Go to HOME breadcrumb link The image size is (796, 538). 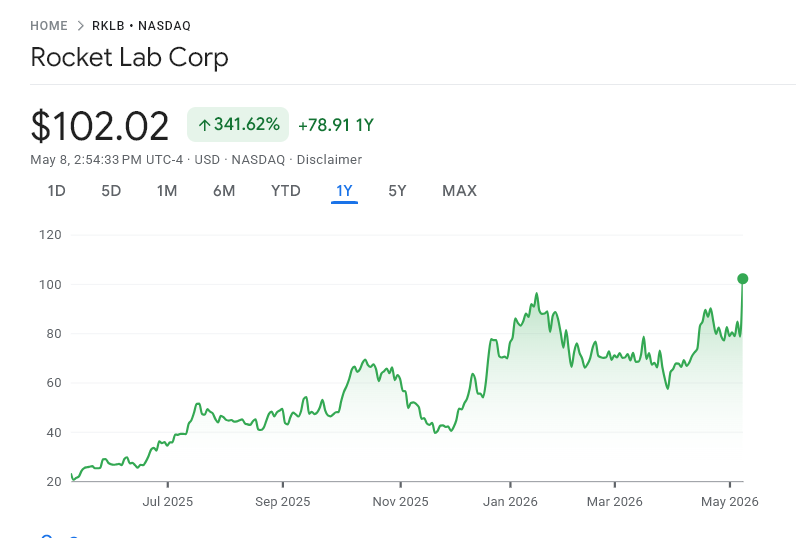point(49,26)
